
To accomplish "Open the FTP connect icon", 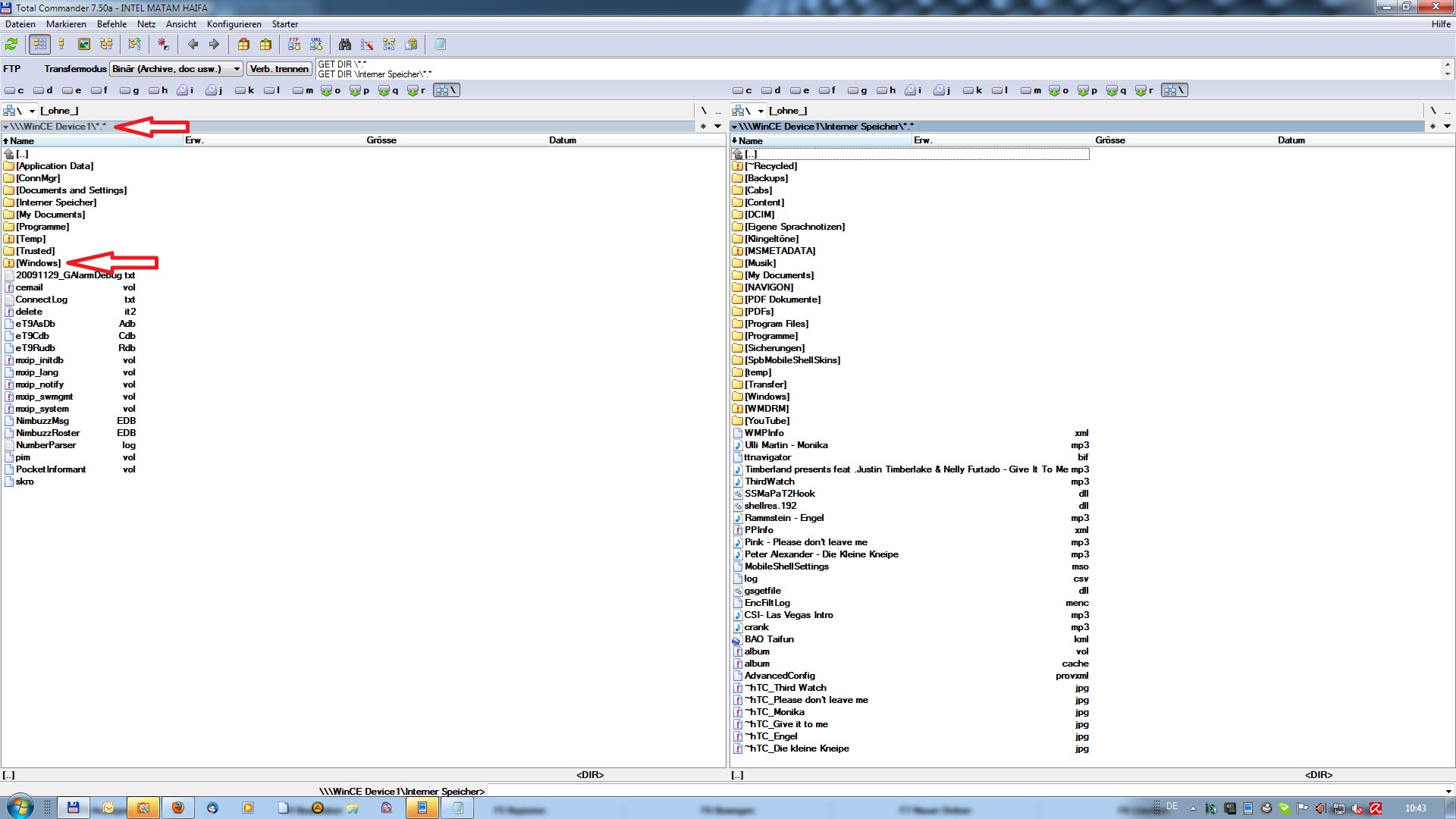I will click(294, 44).
